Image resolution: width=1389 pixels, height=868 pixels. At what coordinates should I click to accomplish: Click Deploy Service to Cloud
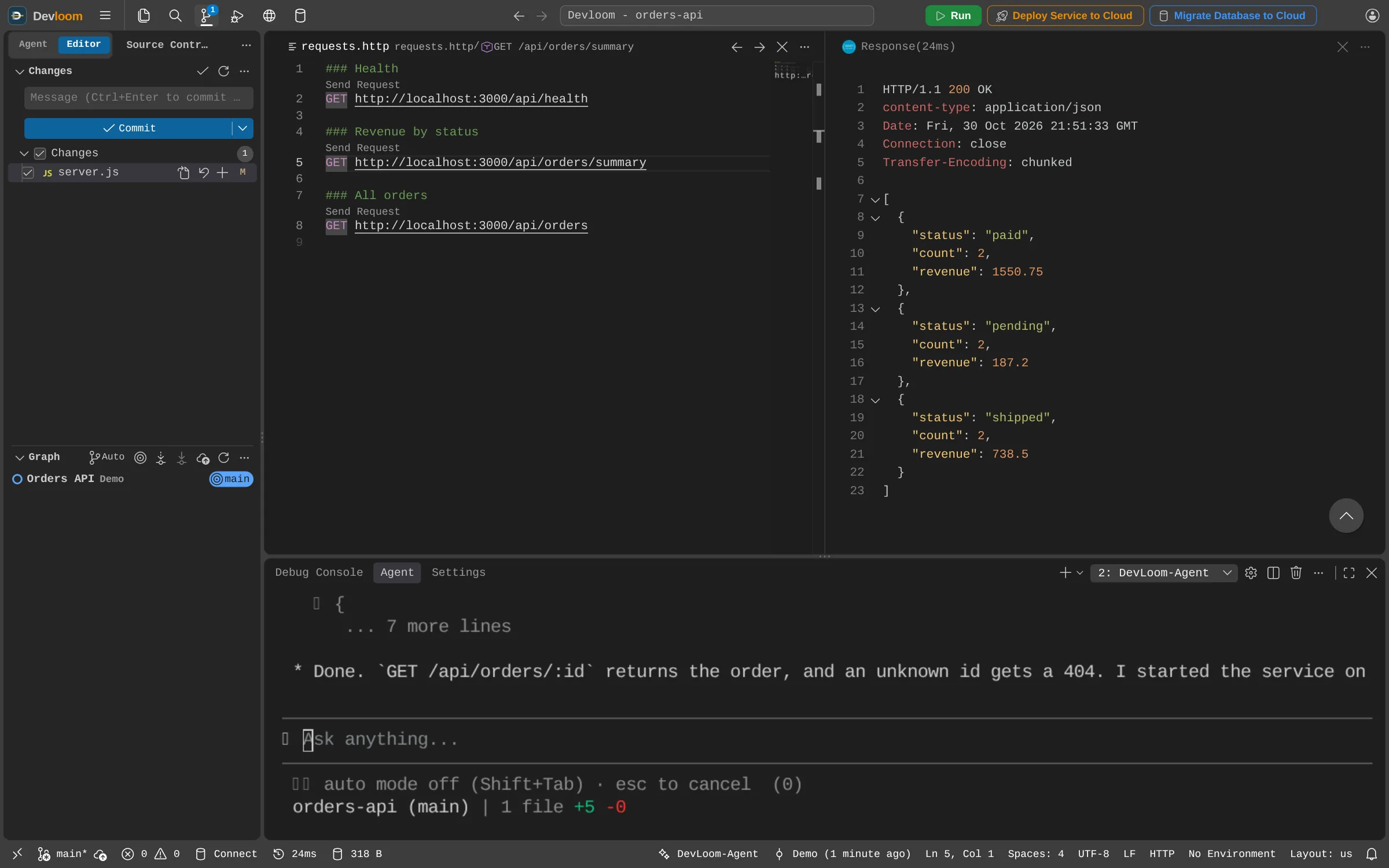[x=1065, y=16]
